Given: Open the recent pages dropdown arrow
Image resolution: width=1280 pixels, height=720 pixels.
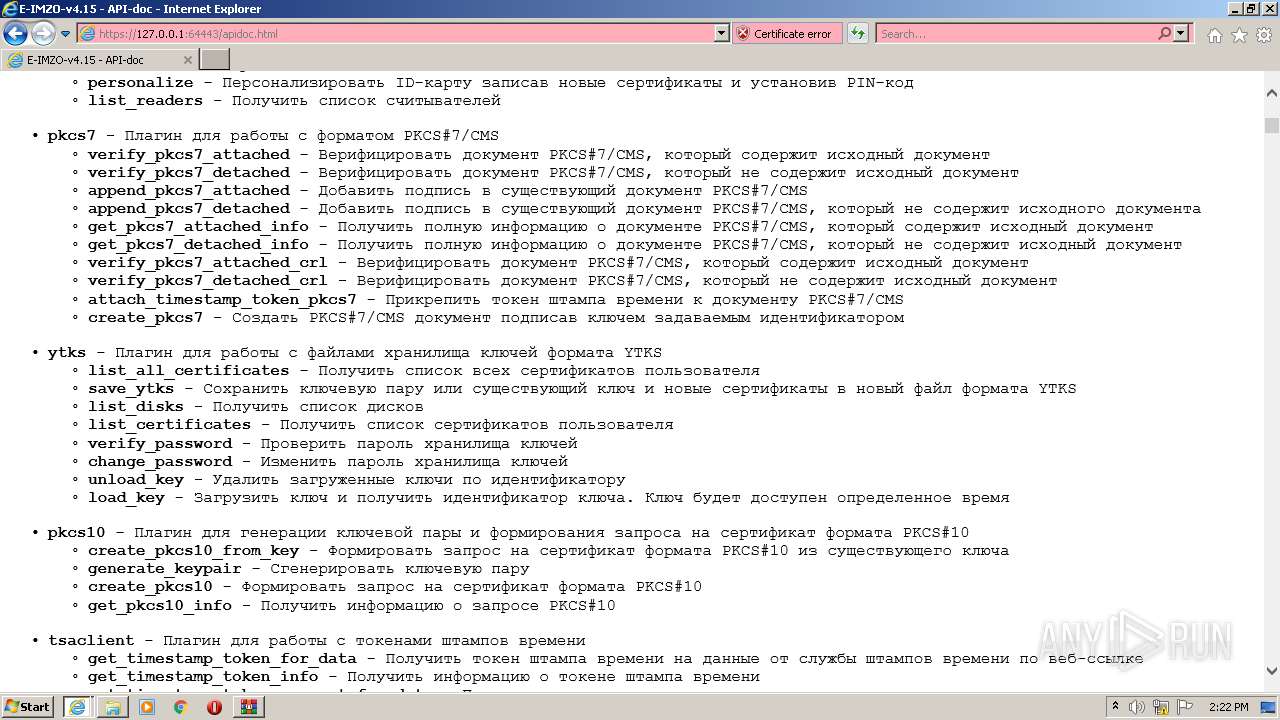Looking at the screenshot, I should click(66, 34).
